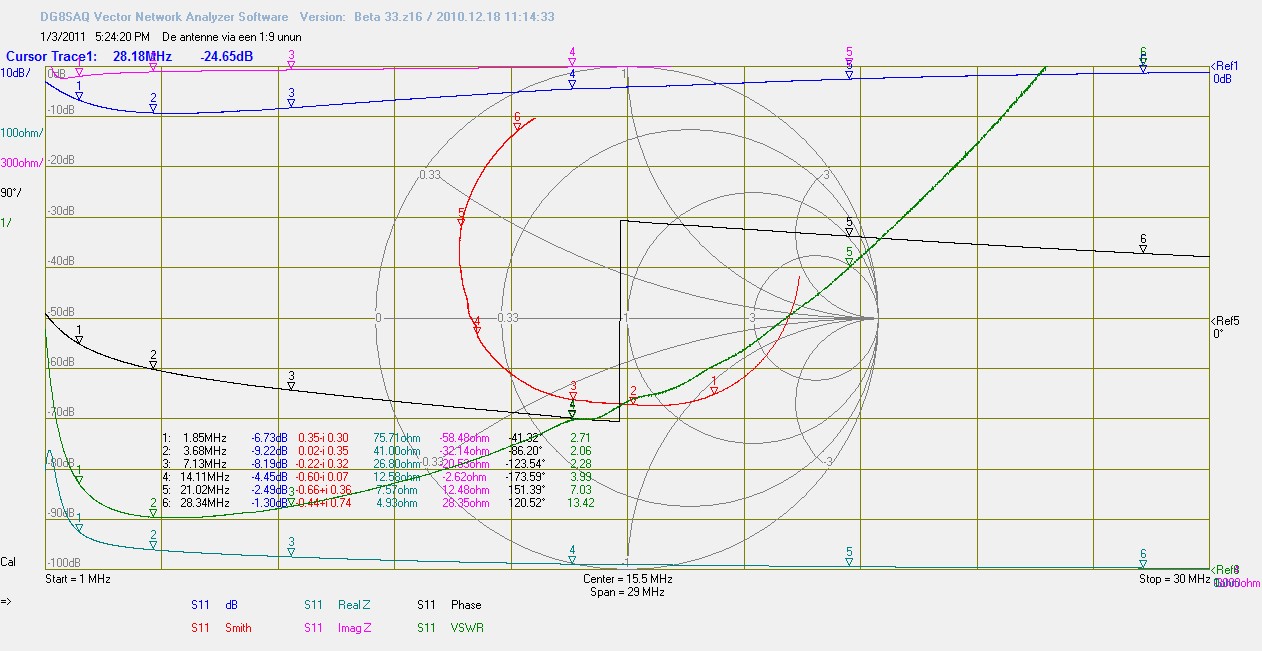Select marker 4 on the magenta Imag Z trace
Image resolution: width=1262 pixels, height=651 pixels.
tap(572, 57)
